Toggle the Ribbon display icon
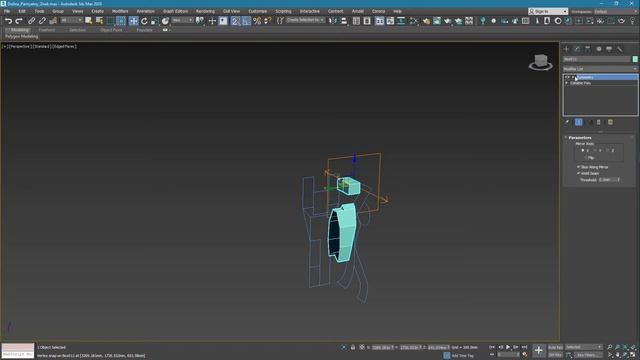Image resolution: width=640 pixels, height=360 pixels. (380, 21)
